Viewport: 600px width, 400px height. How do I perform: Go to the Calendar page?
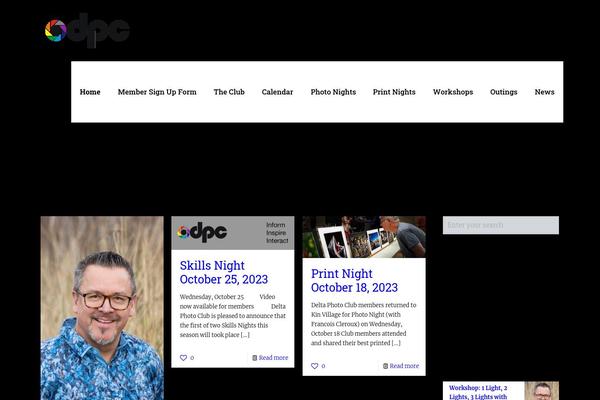[x=277, y=92]
